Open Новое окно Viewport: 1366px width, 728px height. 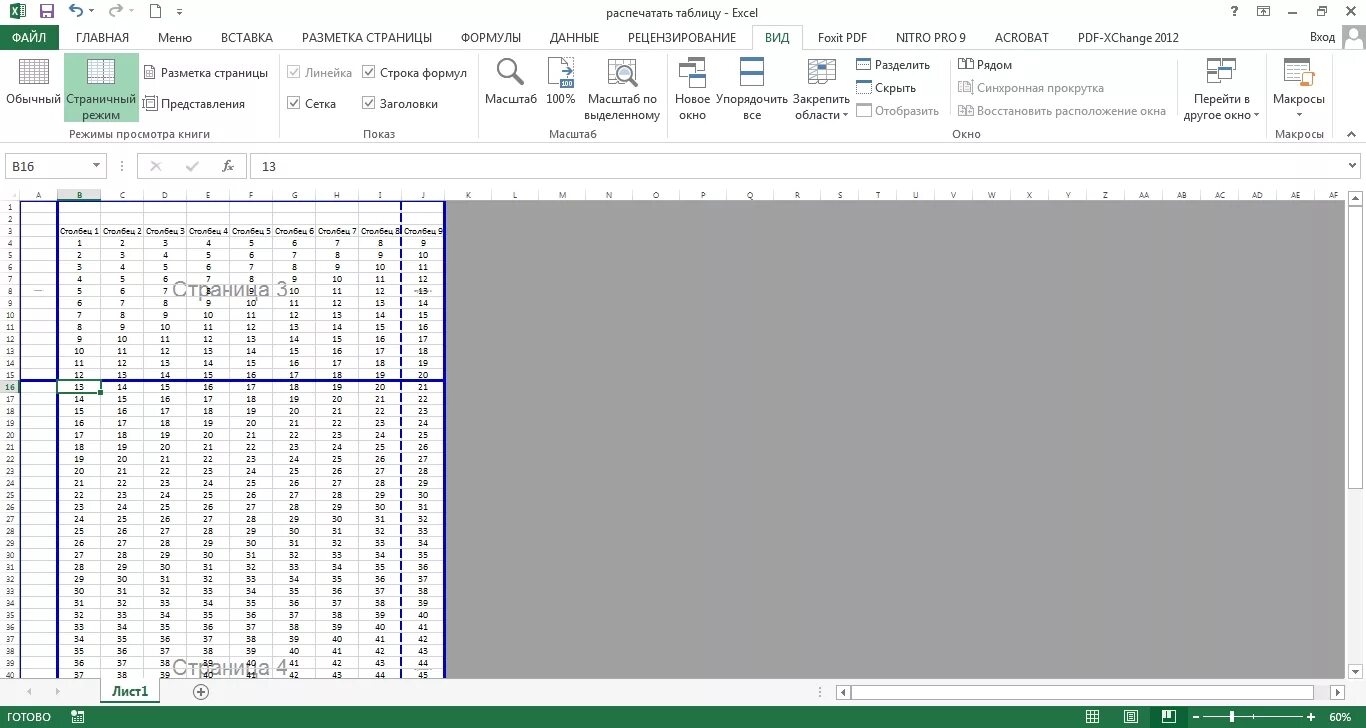(692, 89)
